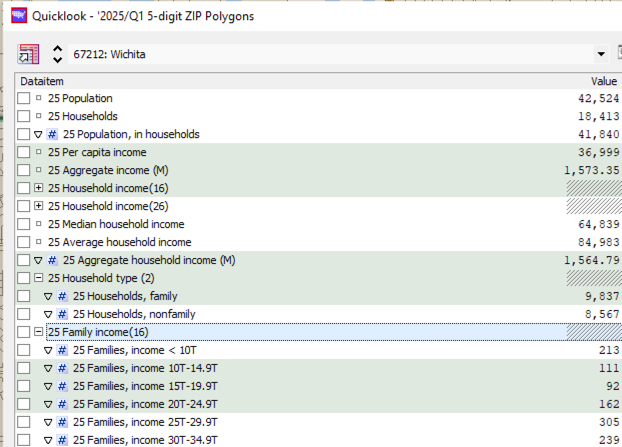Enable the 25 Per capita income checkbox

pyautogui.click(x=24, y=152)
